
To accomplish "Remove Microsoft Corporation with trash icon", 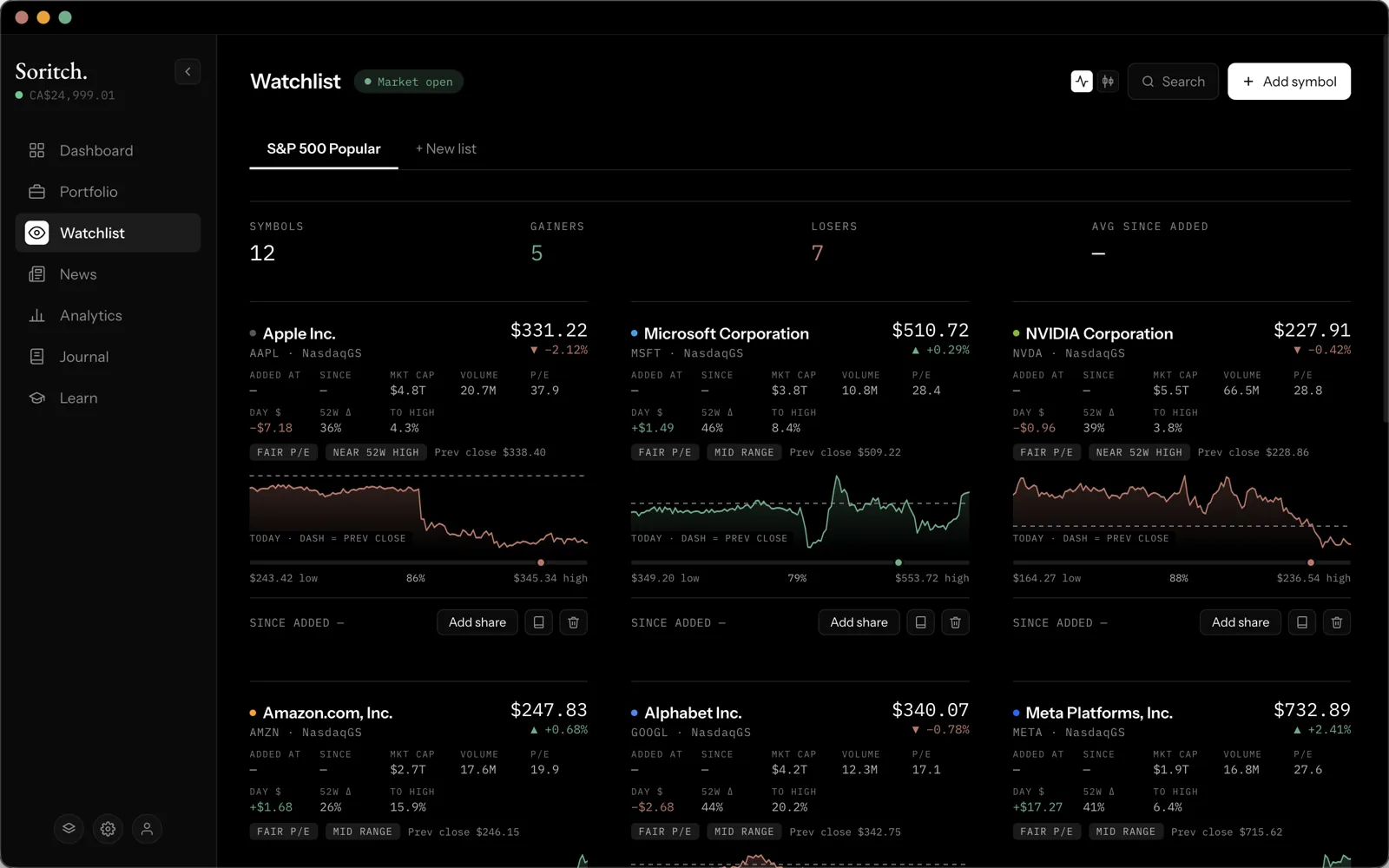I will 956,622.
